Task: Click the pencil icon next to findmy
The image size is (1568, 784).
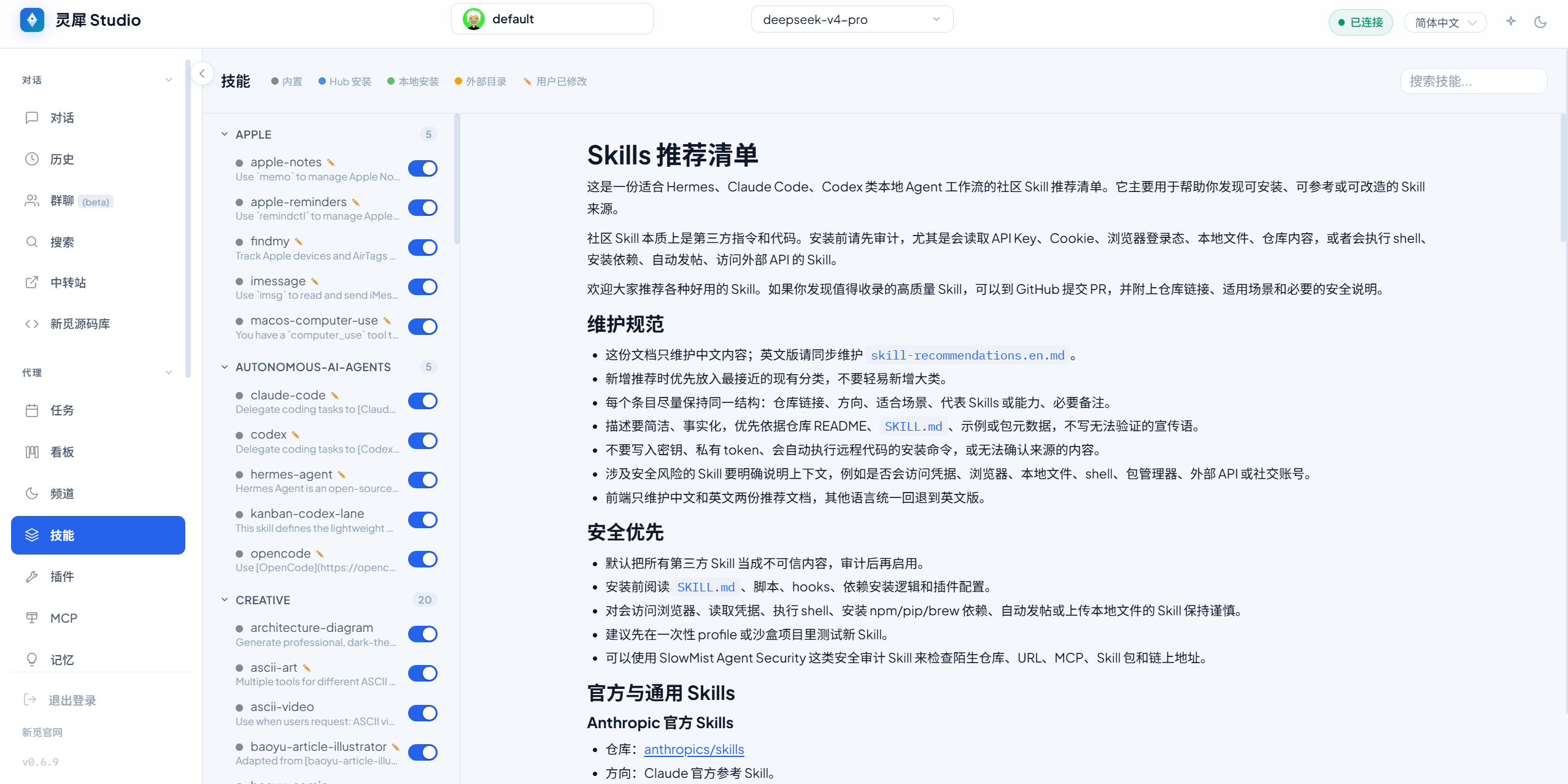Action: click(299, 242)
